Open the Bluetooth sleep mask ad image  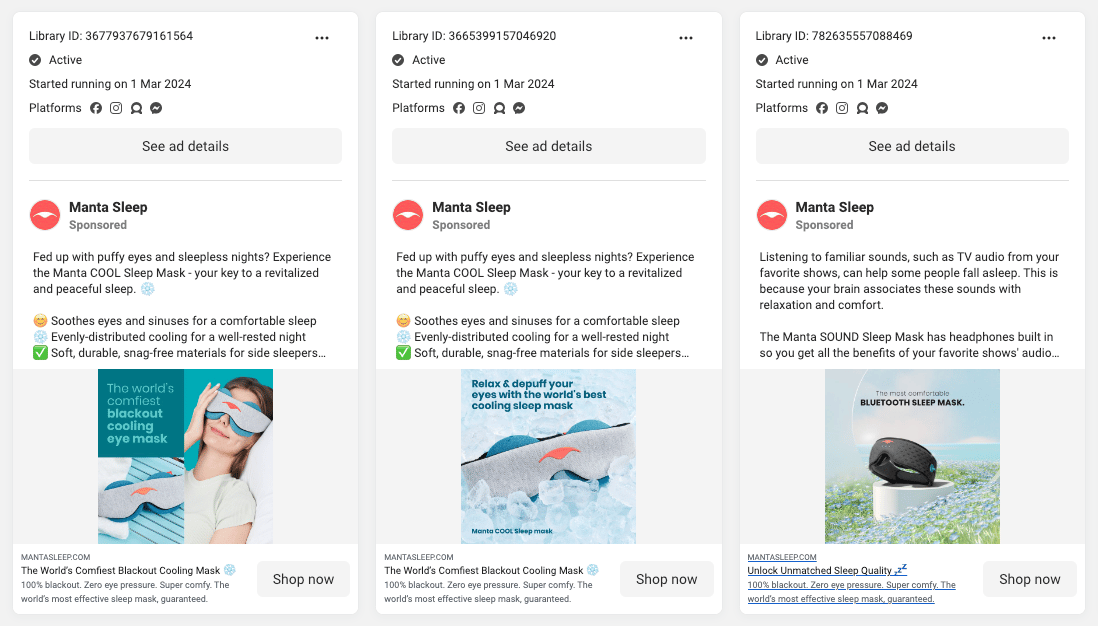(912, 457)
